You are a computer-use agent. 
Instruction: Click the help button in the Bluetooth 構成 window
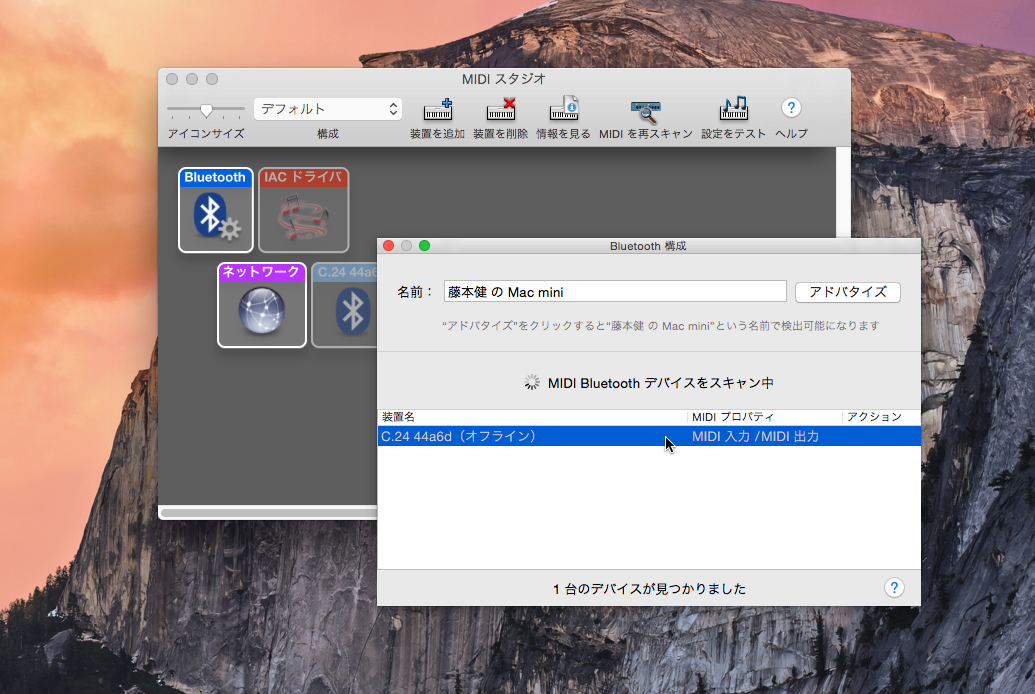(x=894, y=588)
